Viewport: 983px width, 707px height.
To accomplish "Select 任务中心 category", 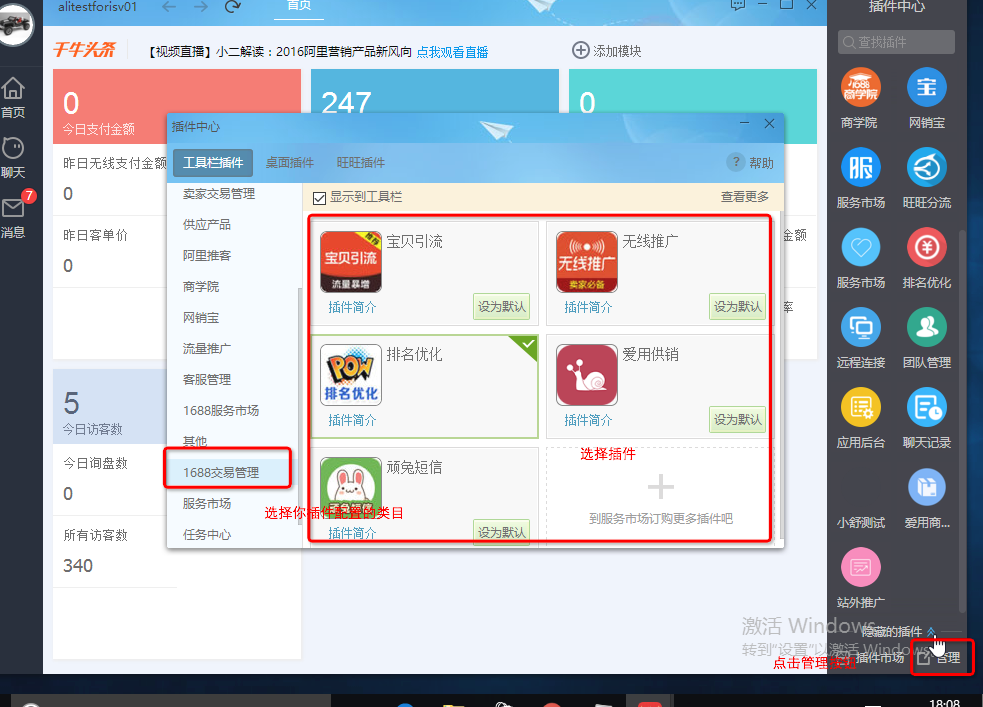I will pyautogui.click(x=207, y=535).
